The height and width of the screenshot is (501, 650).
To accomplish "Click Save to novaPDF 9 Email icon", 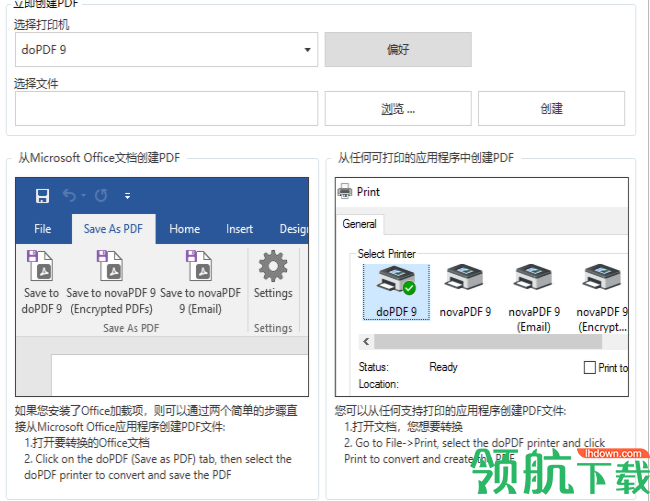I will coord(199,266).
